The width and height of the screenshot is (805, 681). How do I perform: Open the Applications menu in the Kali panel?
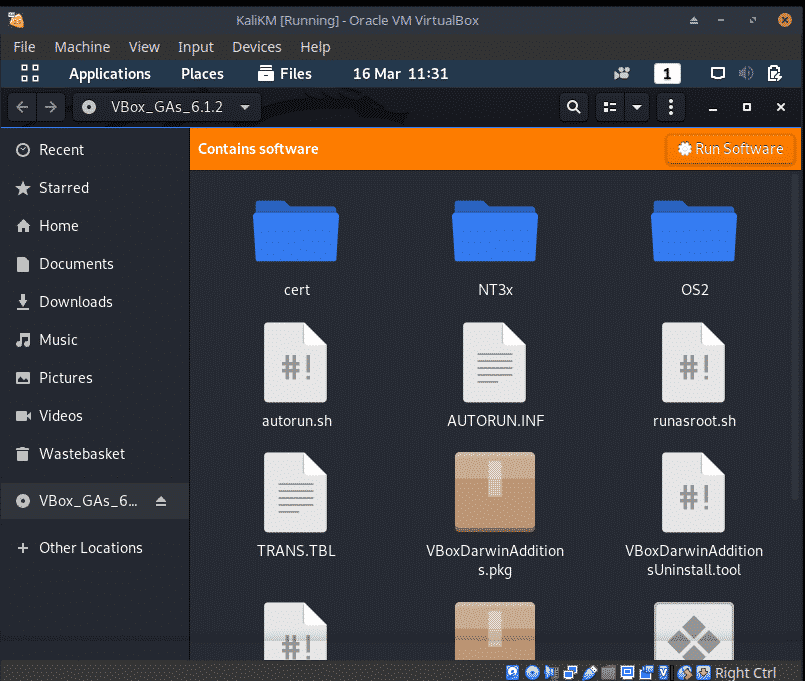coord(109,73)
